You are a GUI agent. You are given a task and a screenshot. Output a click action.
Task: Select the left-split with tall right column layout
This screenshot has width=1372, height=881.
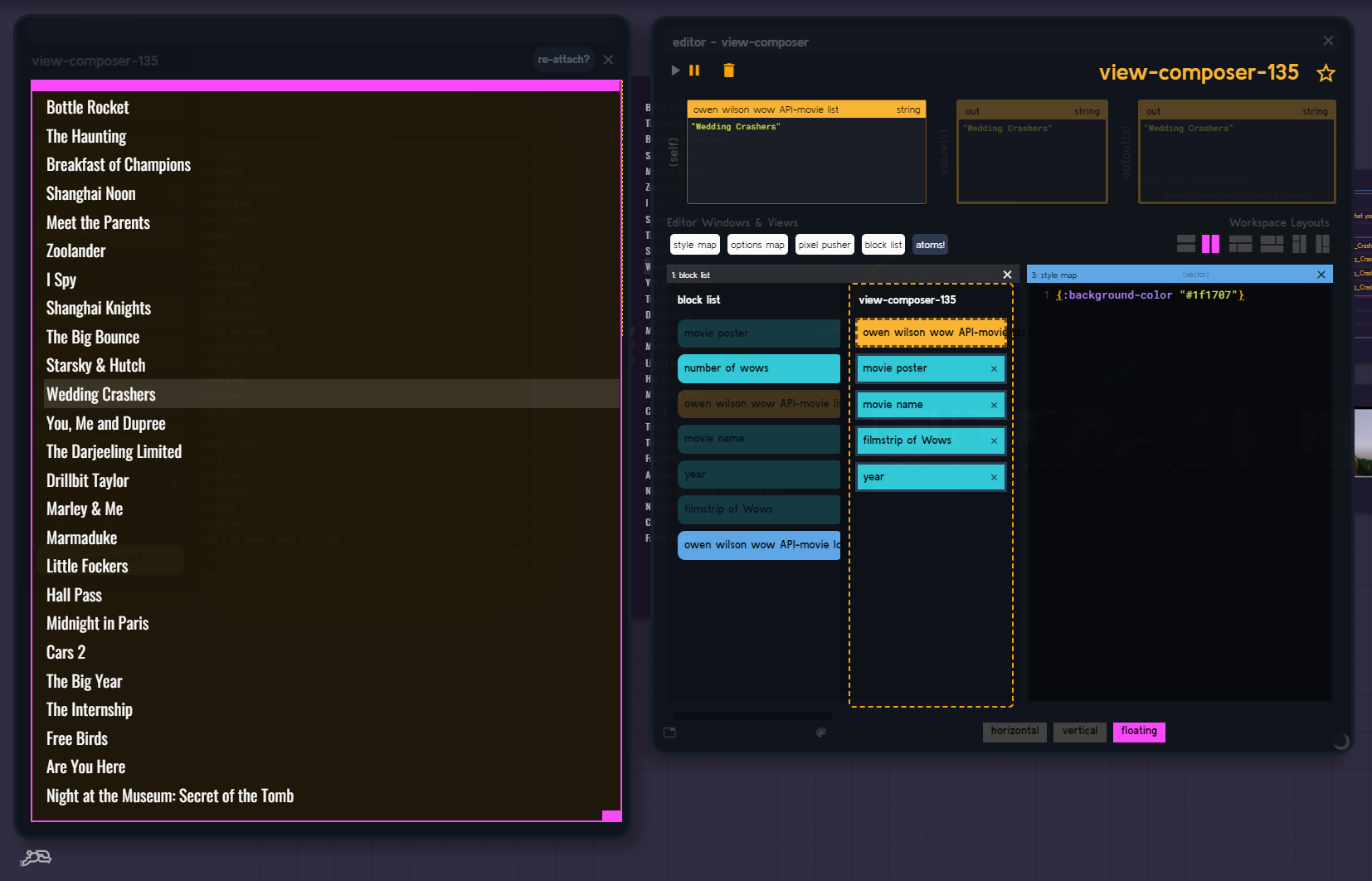pyautogui.click(x=1299, y=244)
